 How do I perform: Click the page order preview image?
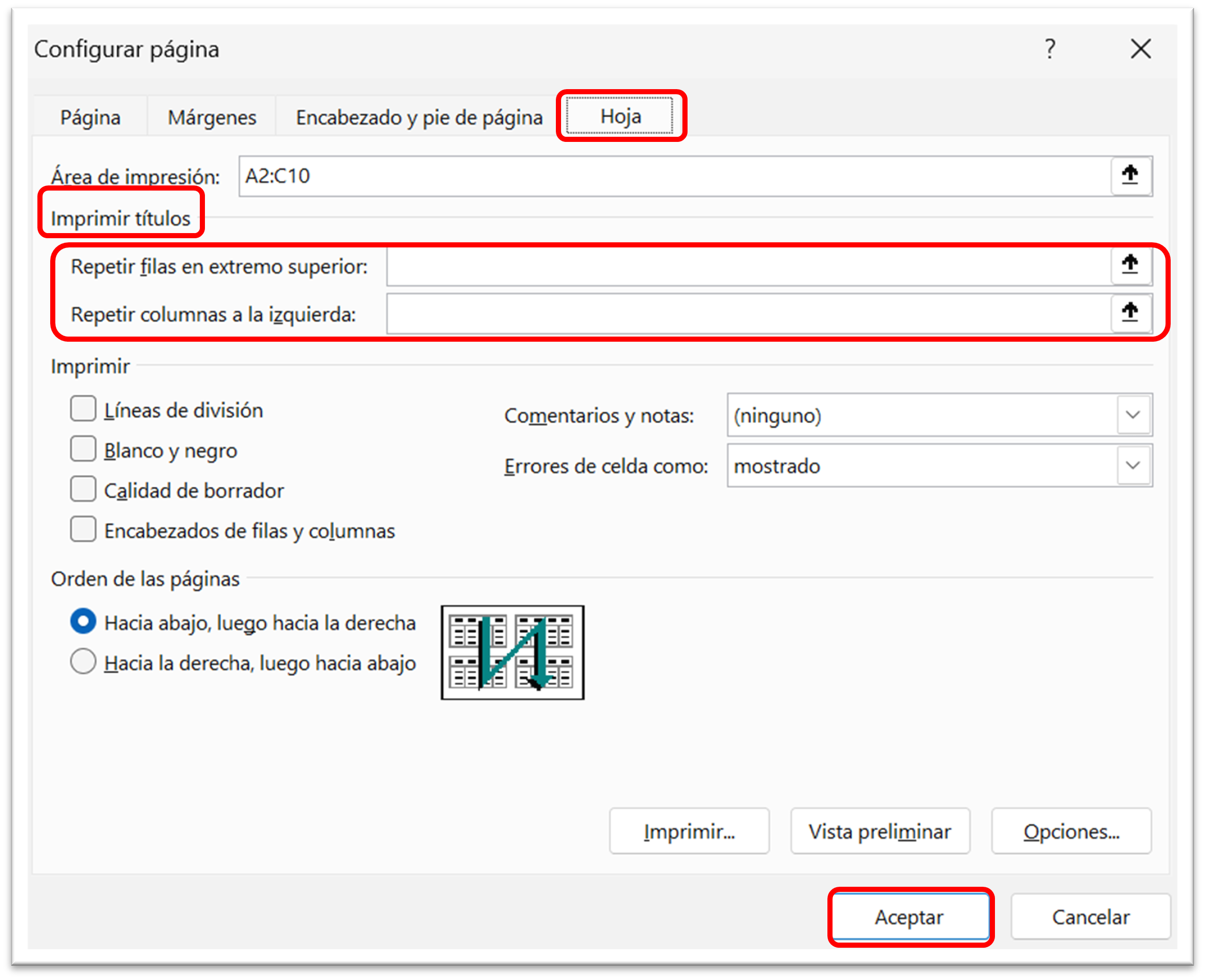(x=512, y=652)
